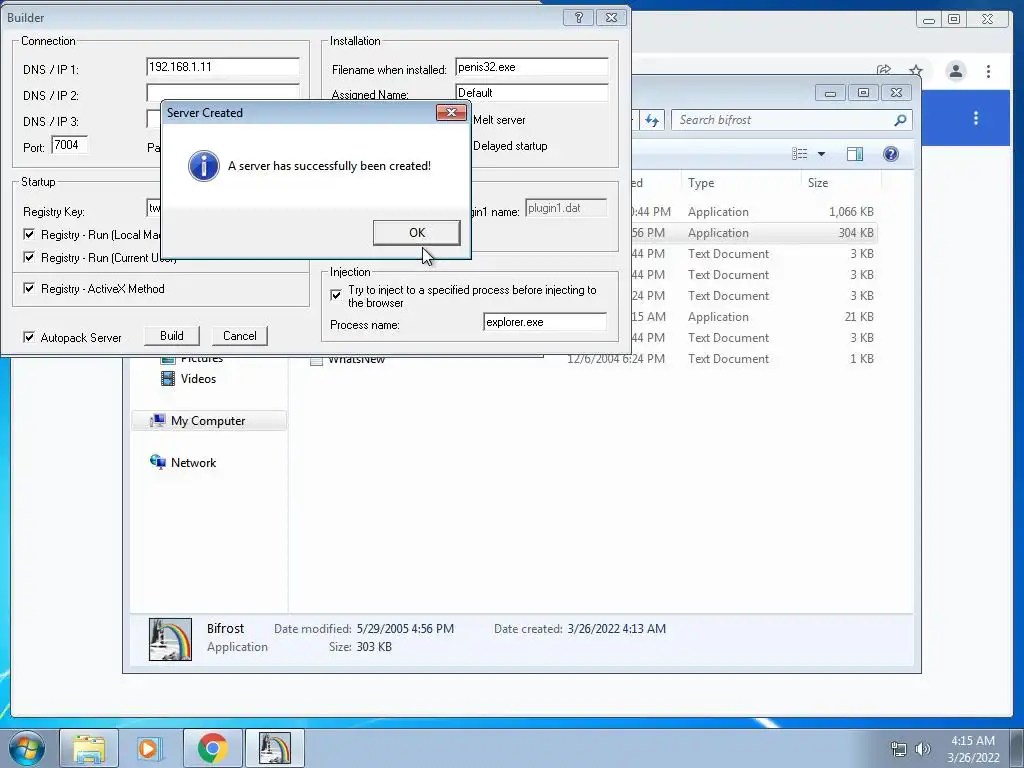Click OK in the Server Created dialog

point(417,232)
